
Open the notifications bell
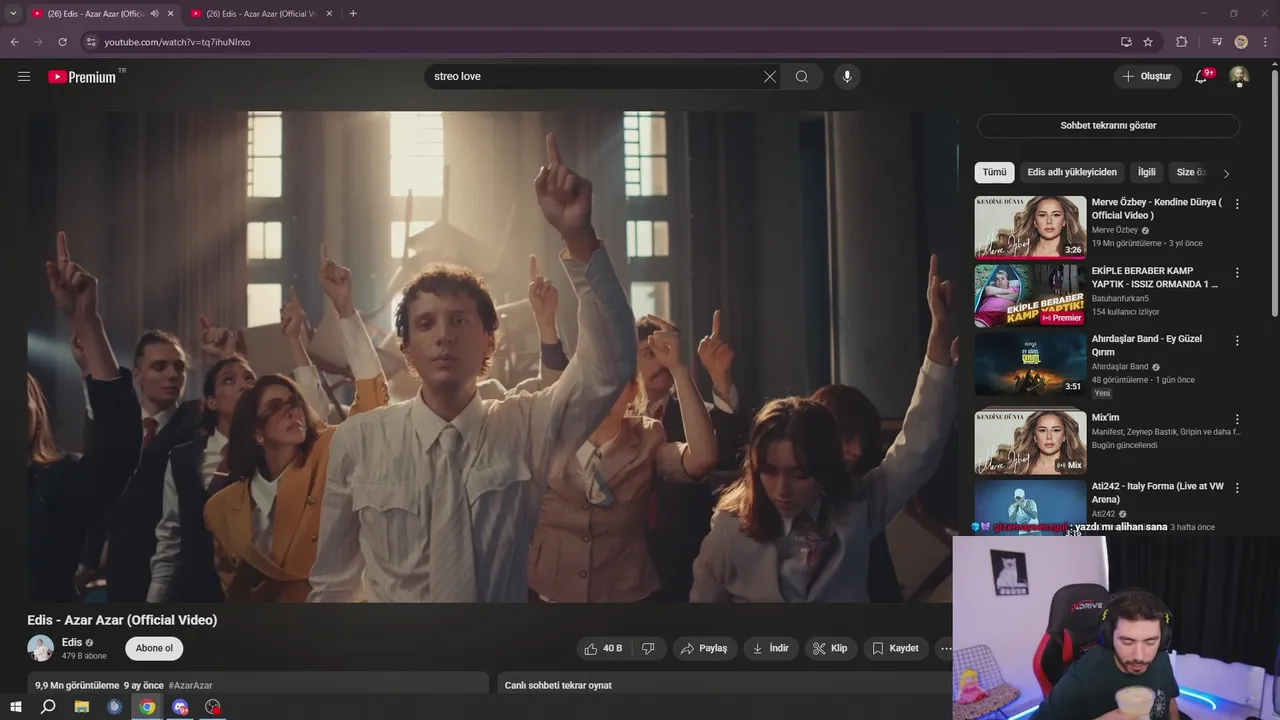tap(1201, 76)
